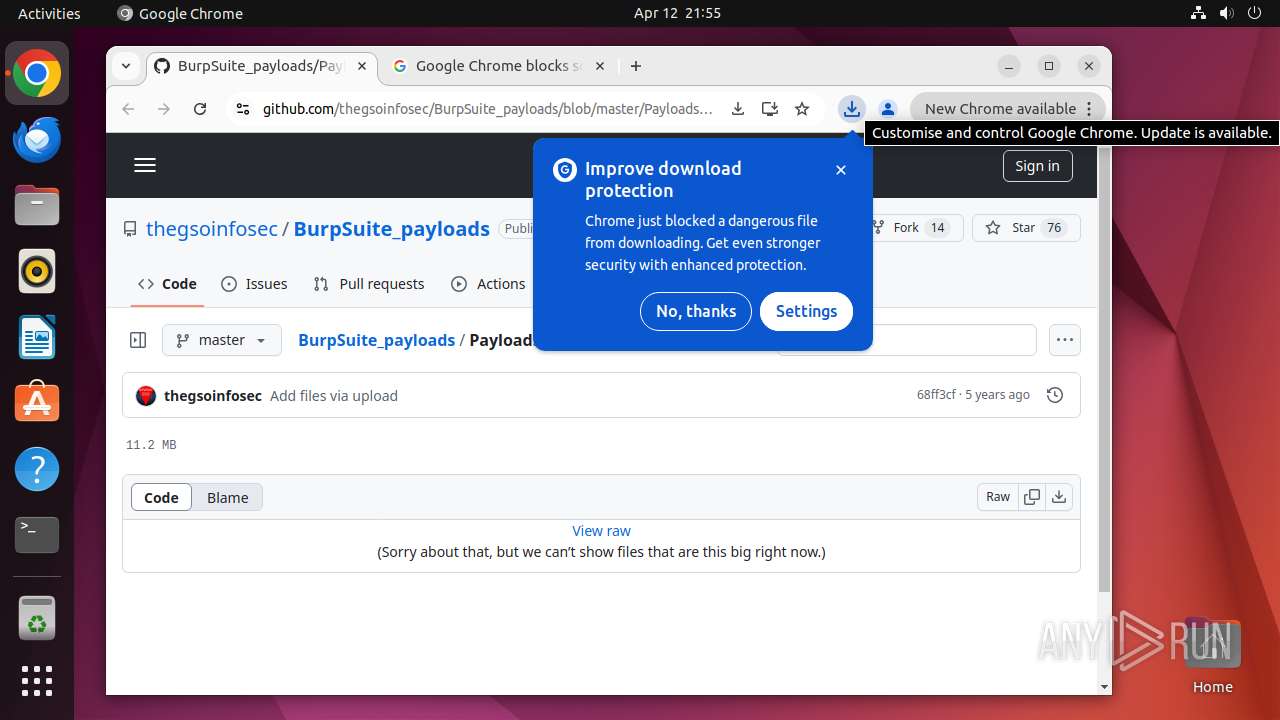Open the Home desktop folder
The image size is (1280, 720).
pyautogui.click(x=1212, y=655)
